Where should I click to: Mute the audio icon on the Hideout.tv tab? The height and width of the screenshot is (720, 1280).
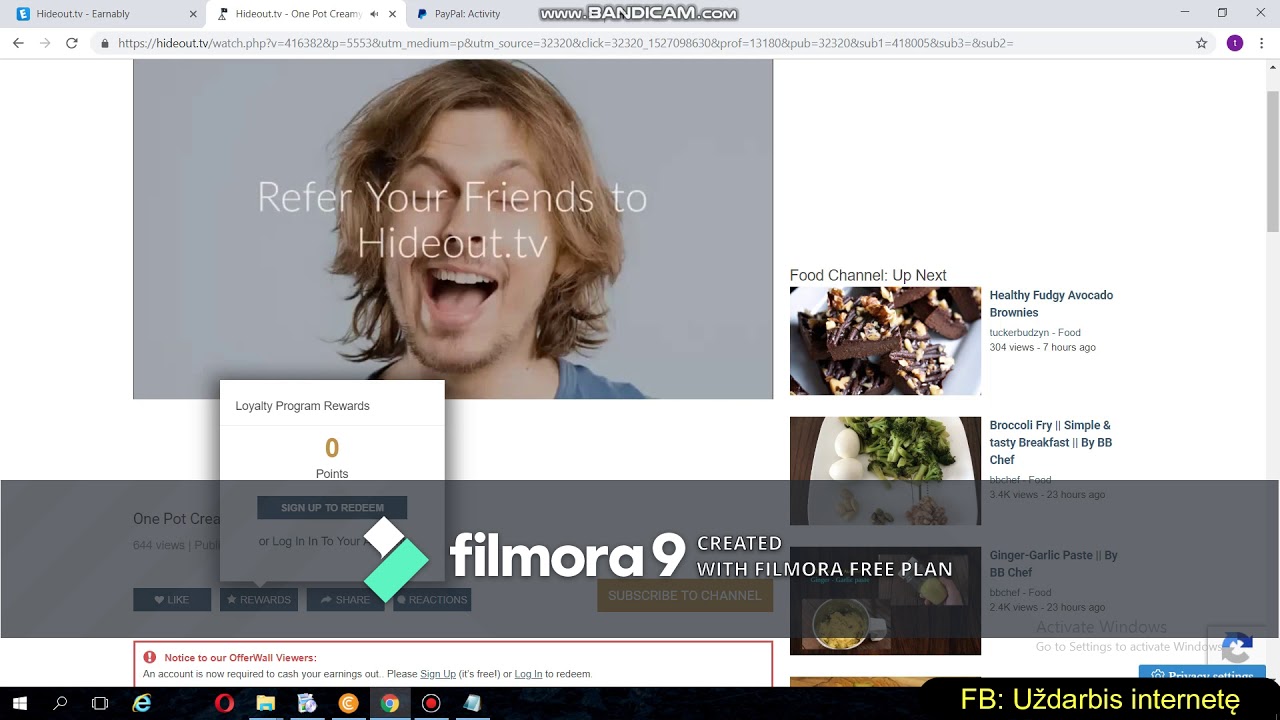coord(374,14)
